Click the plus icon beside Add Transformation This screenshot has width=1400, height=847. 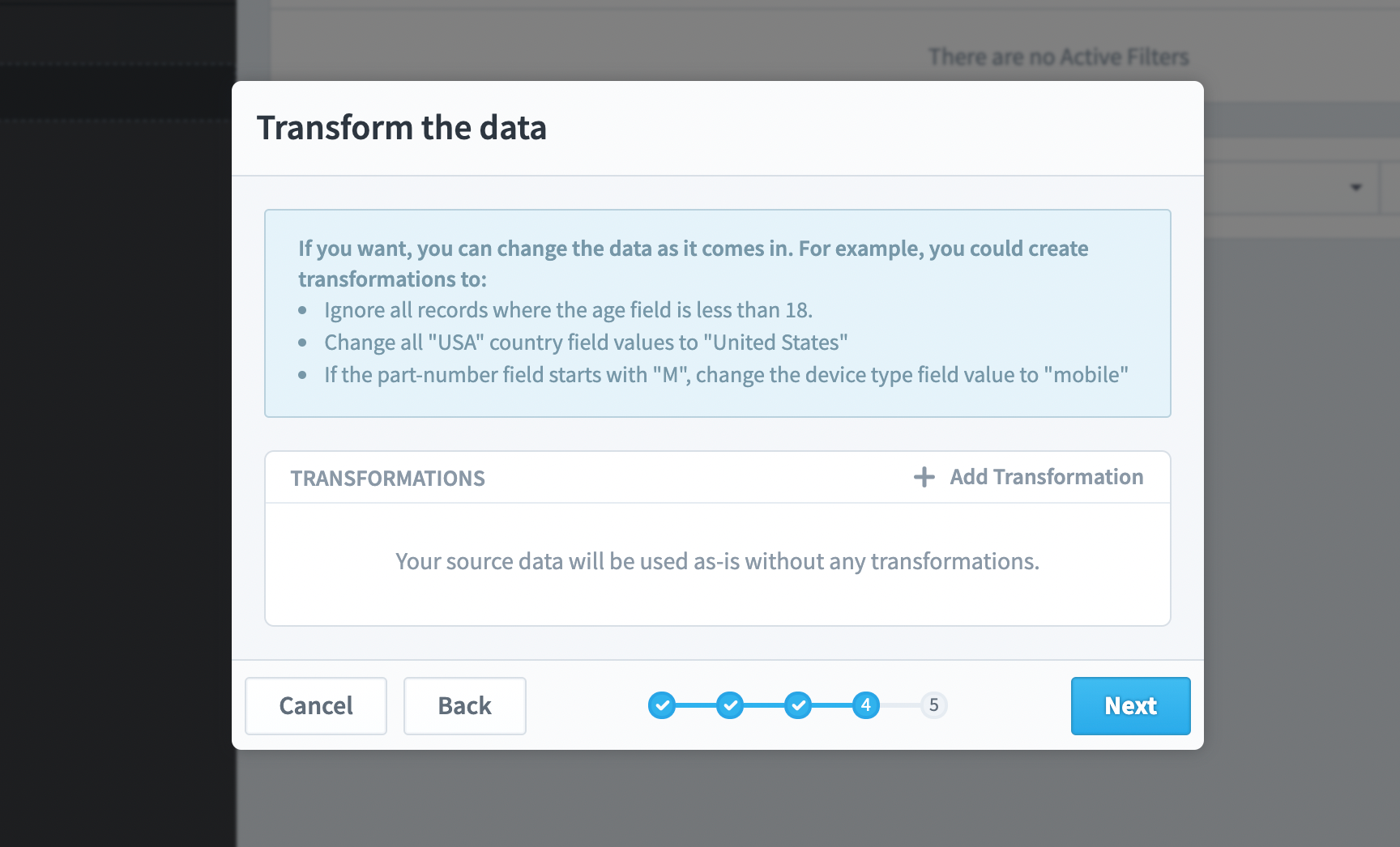click(924, 477)
